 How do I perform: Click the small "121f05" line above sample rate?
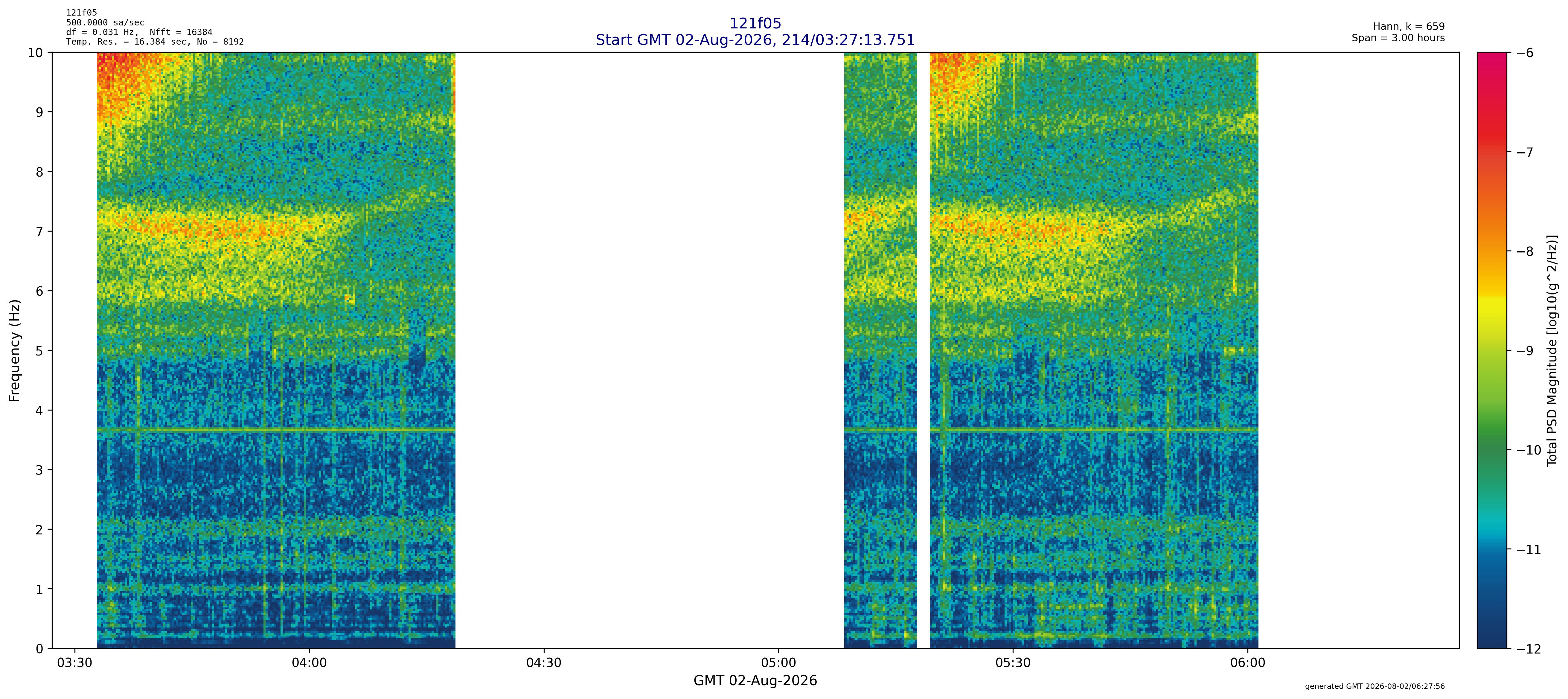(x=82, y=13)
